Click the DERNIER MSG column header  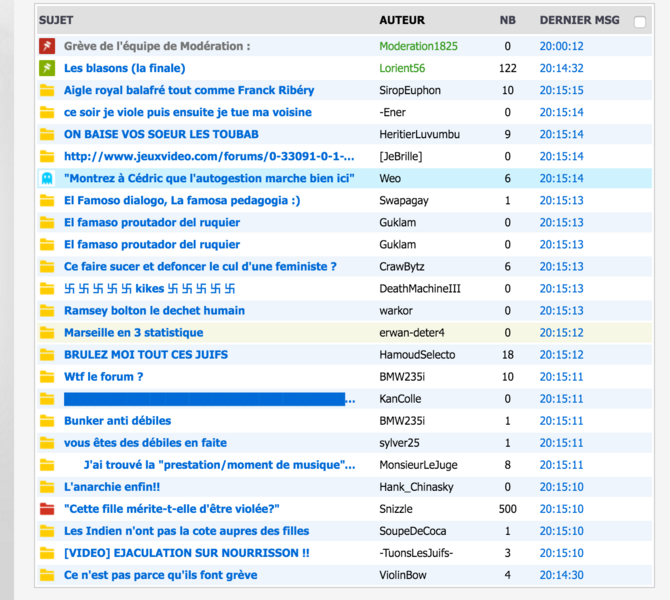coord(579,20)
